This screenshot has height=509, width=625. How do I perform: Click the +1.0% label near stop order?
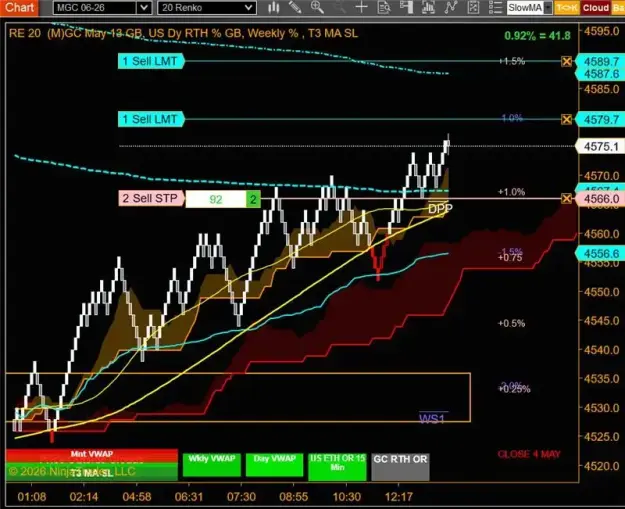[x=512, y=192]
